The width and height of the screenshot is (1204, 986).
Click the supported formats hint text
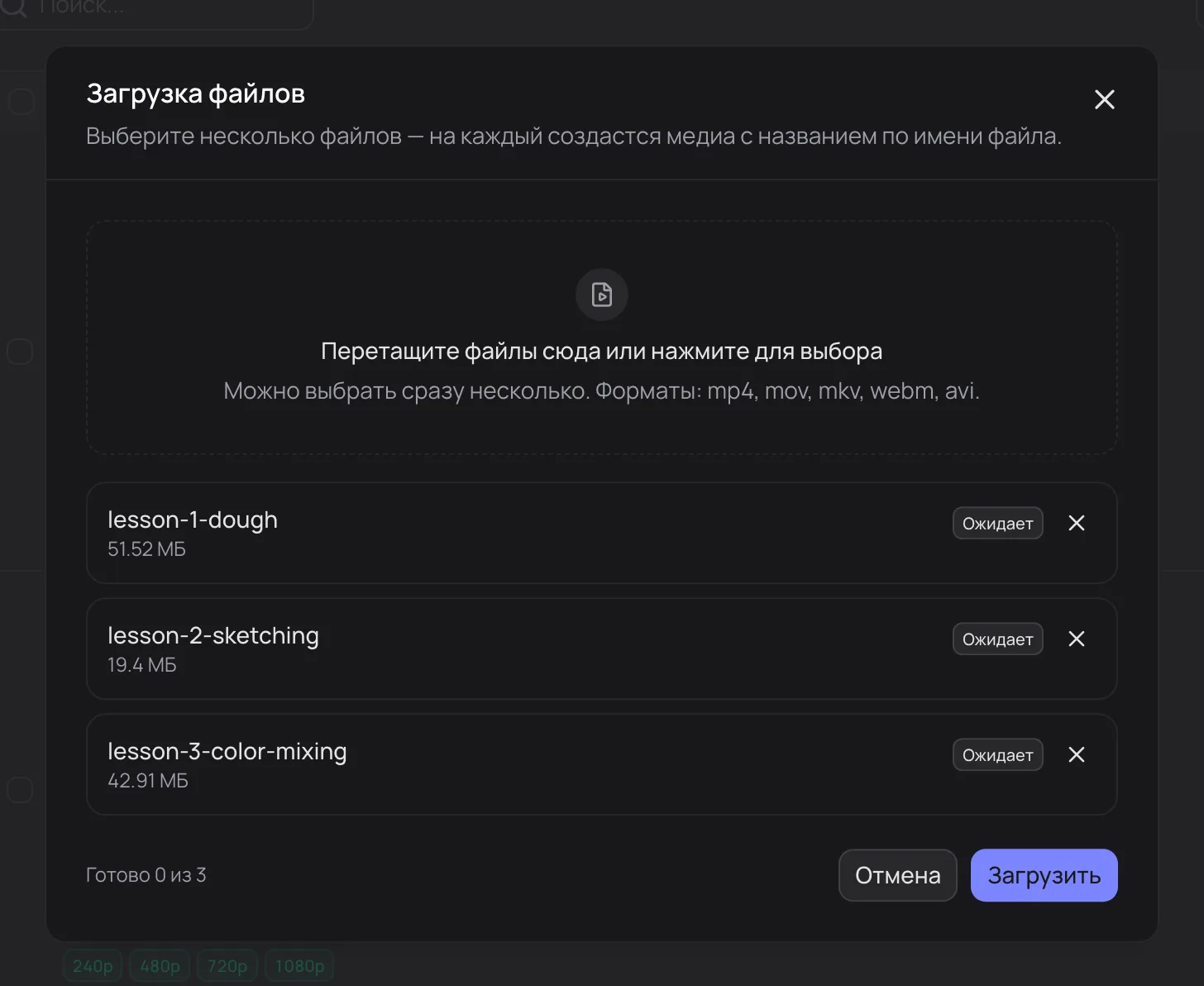[602, 390]
